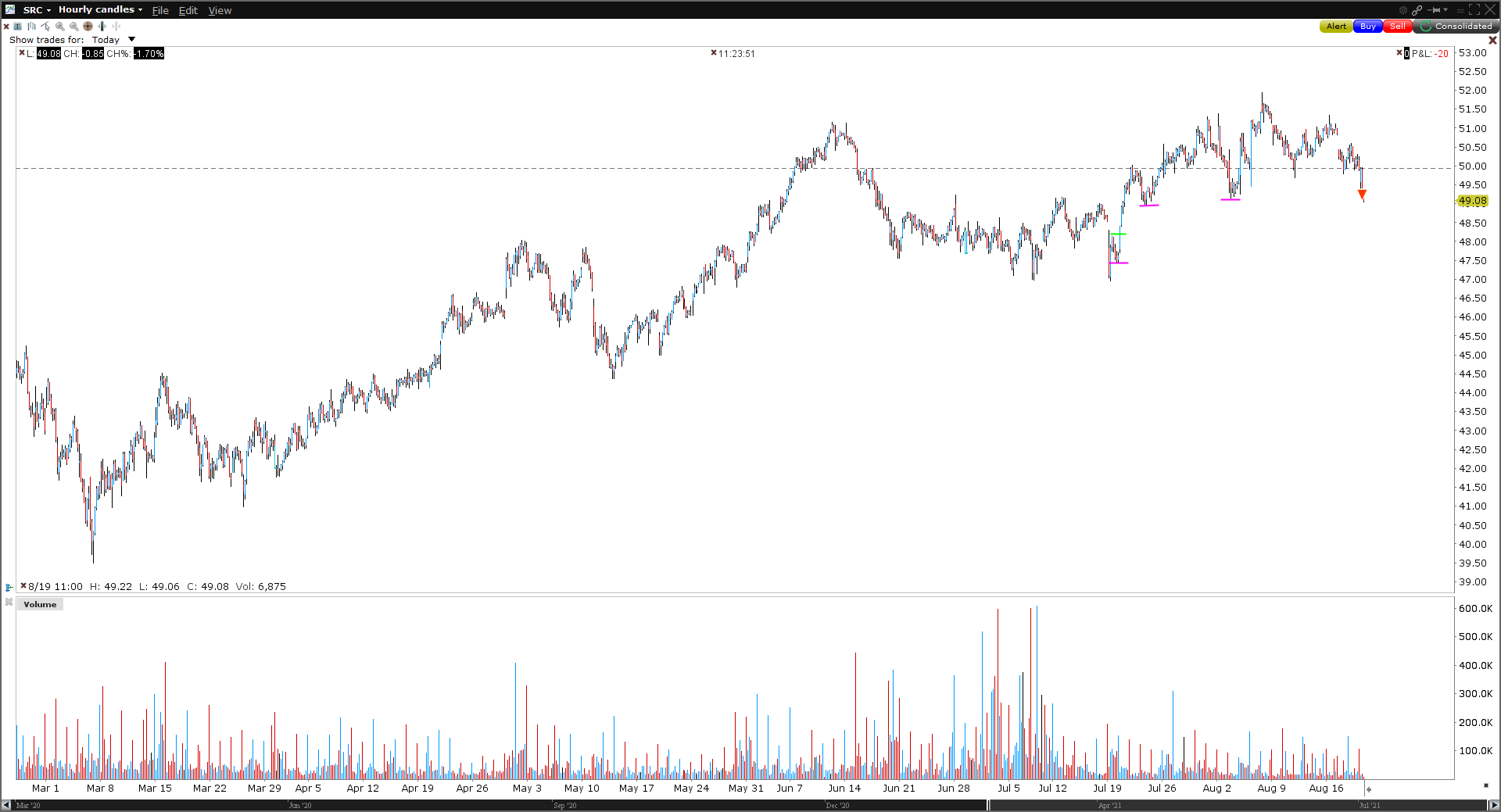Viewport: 1501px width, 812px height.
Task: Click the CH% value -1.70%
Action: coord(149,54)
